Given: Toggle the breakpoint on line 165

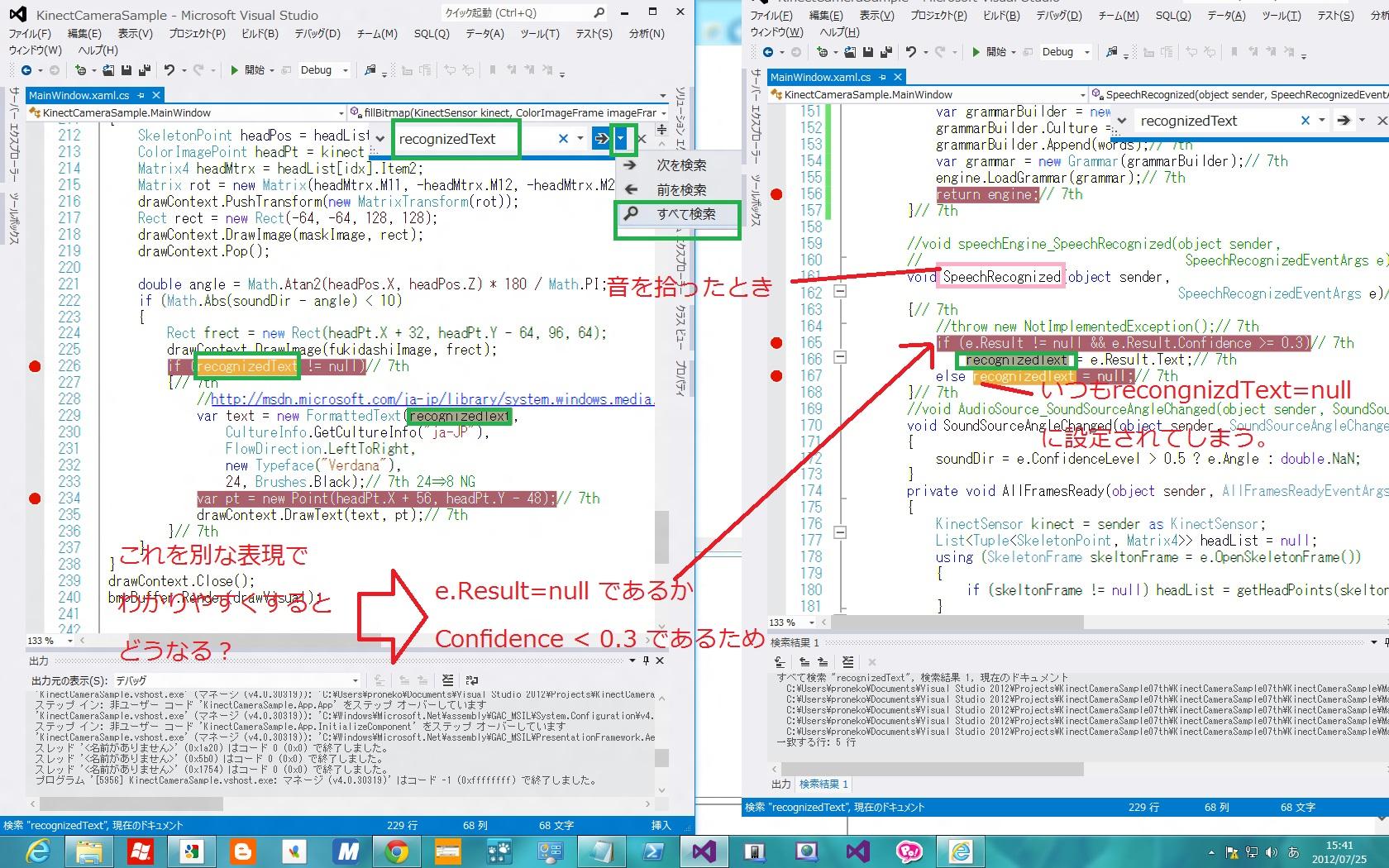Looking at the screenshot, I should pyautogui.click(x=776, y=343).
